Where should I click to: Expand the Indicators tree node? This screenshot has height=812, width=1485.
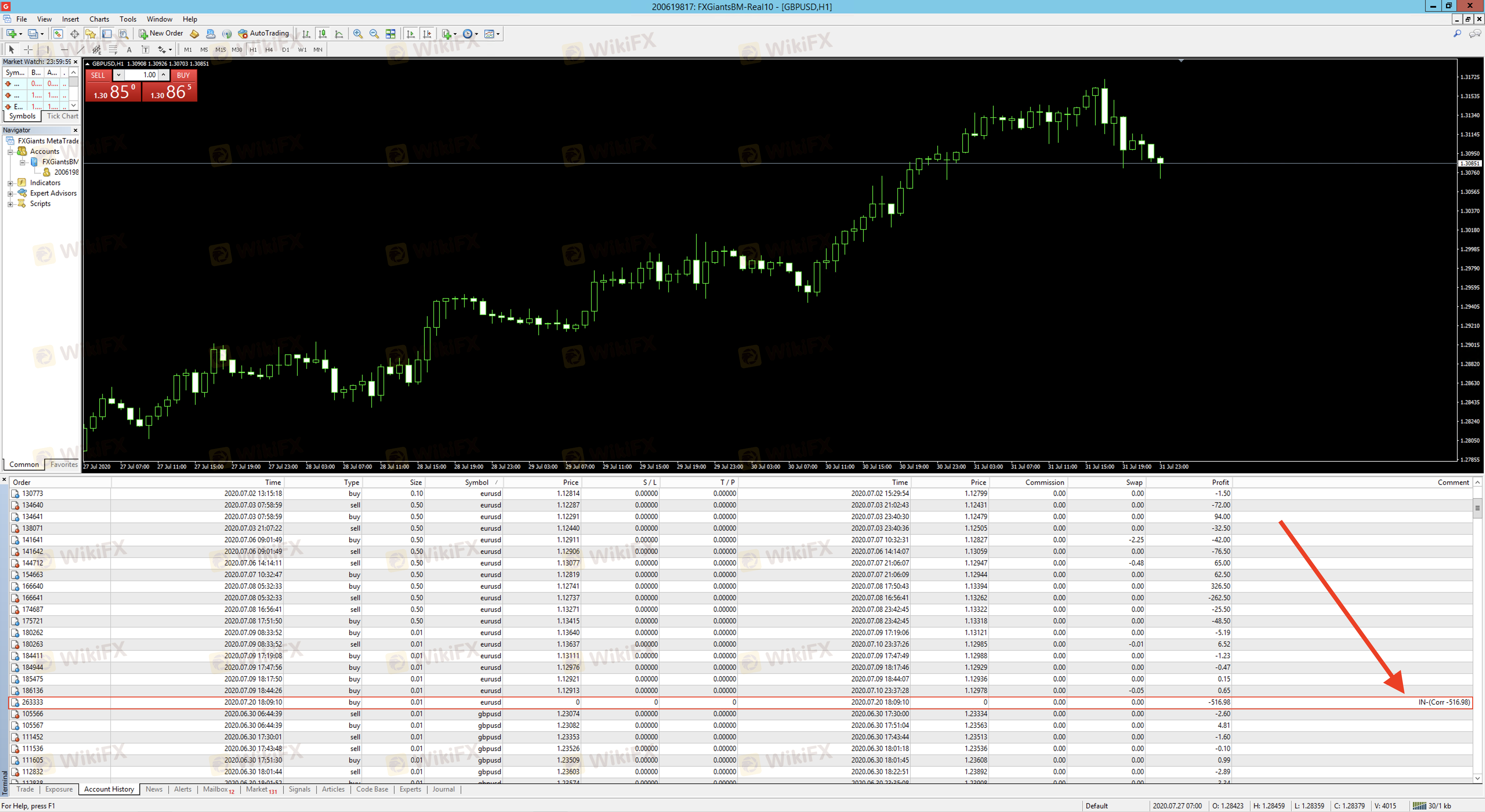(x=10, y=183)
